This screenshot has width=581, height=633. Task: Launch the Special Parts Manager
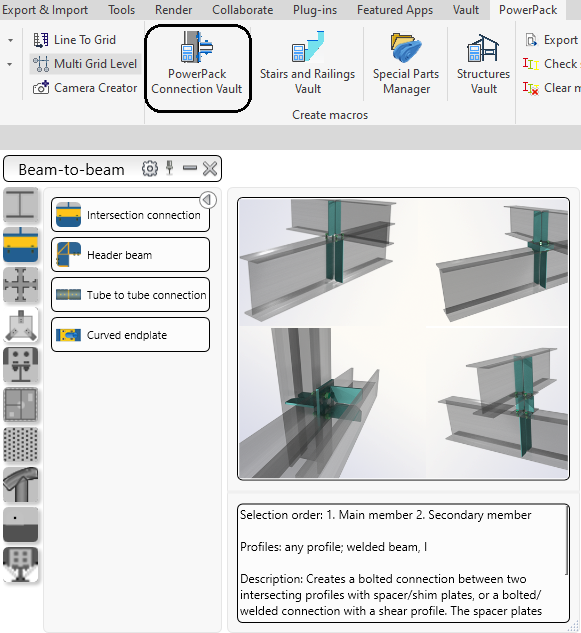click(406, 64)
